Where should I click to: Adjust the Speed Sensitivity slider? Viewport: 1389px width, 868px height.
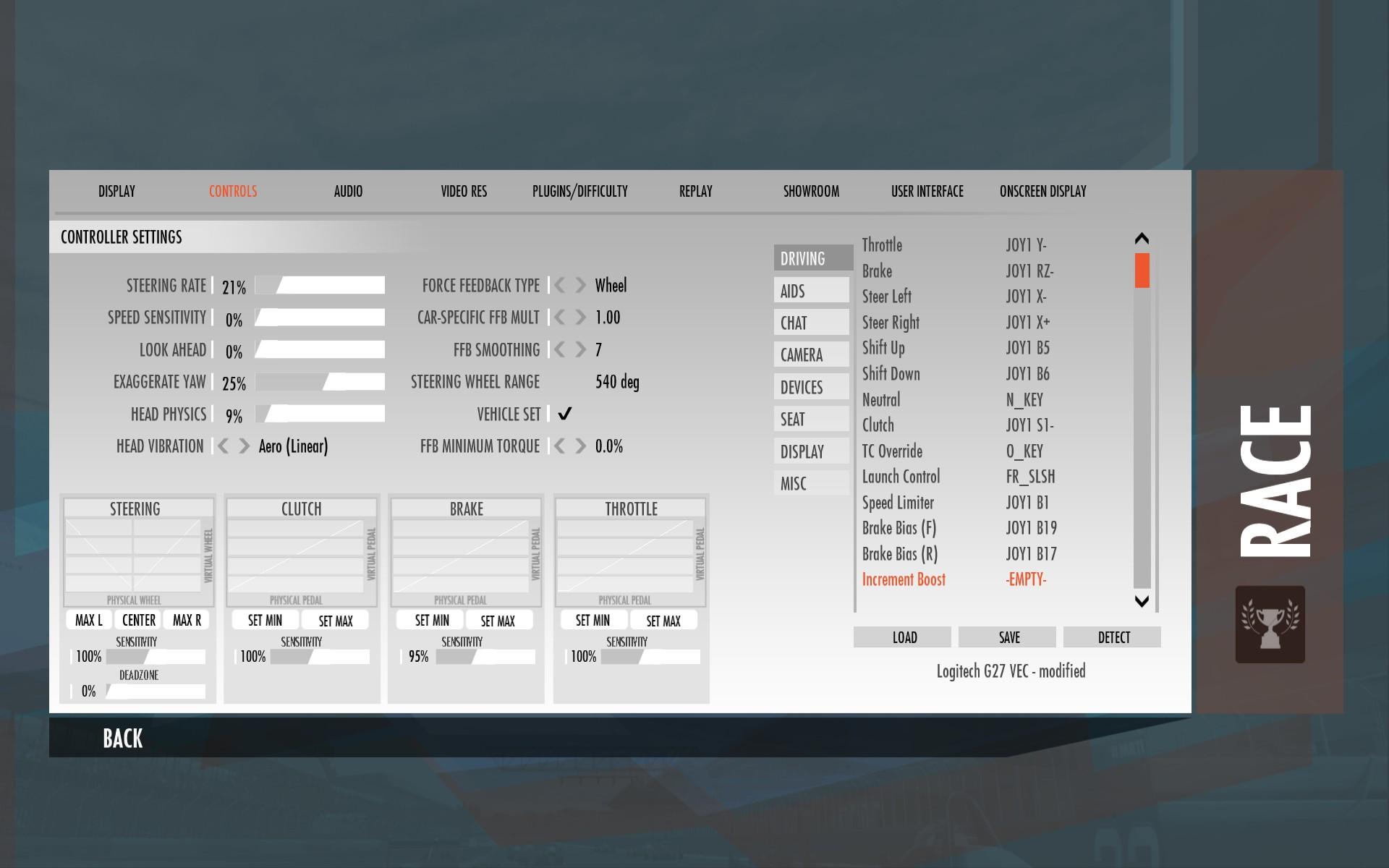pos(320,318)
